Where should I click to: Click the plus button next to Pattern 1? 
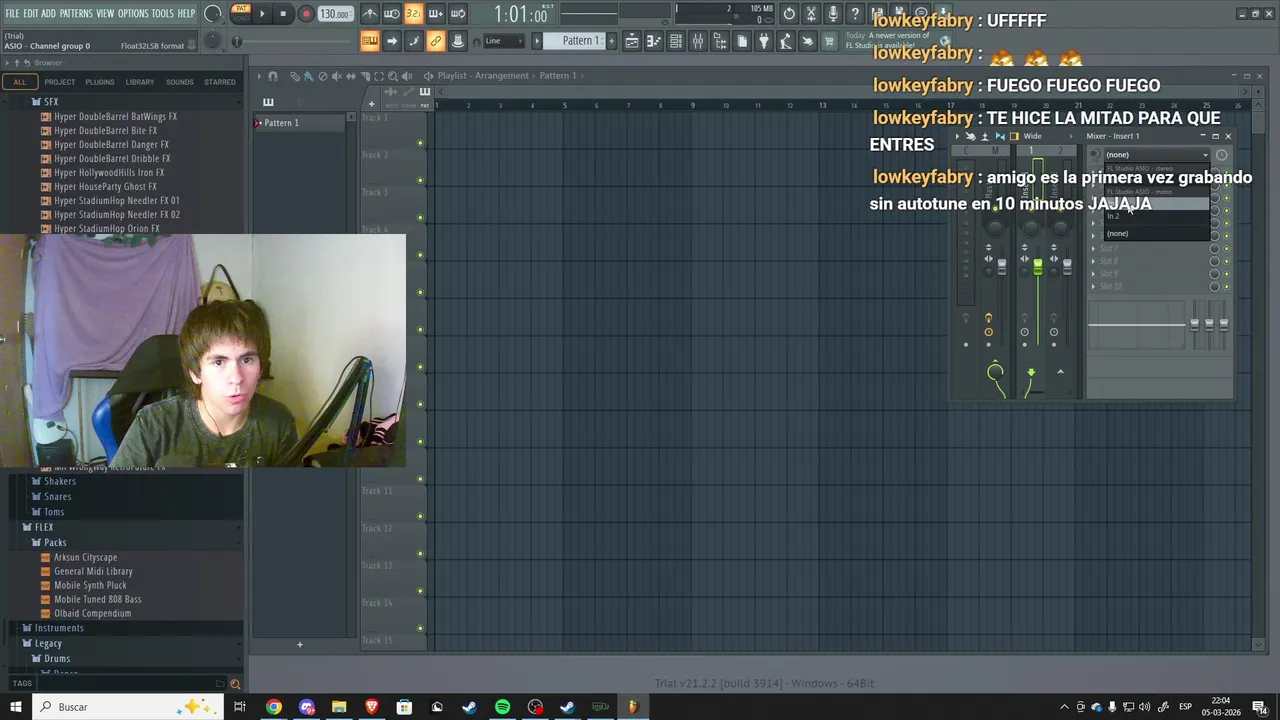tap(610, 41)
